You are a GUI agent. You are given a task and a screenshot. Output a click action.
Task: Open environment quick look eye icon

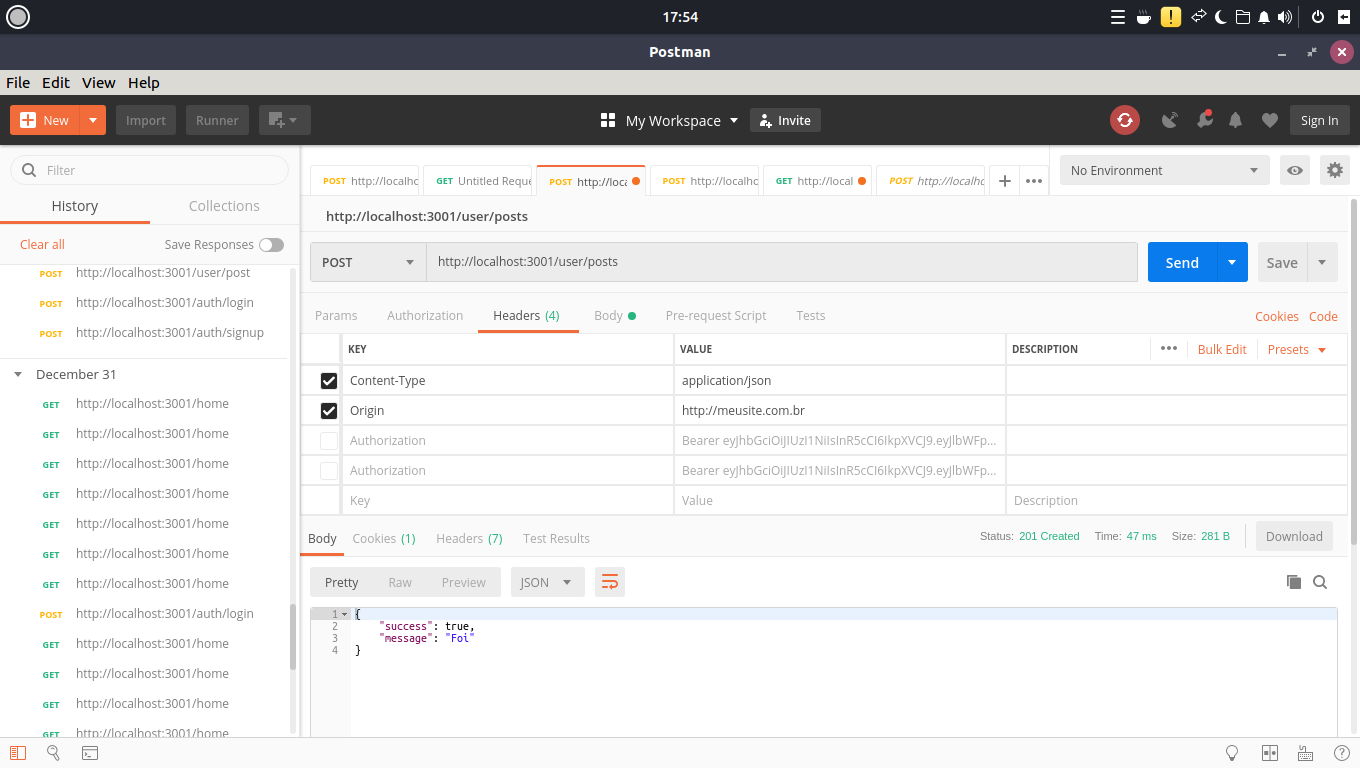coord(1295,170)
